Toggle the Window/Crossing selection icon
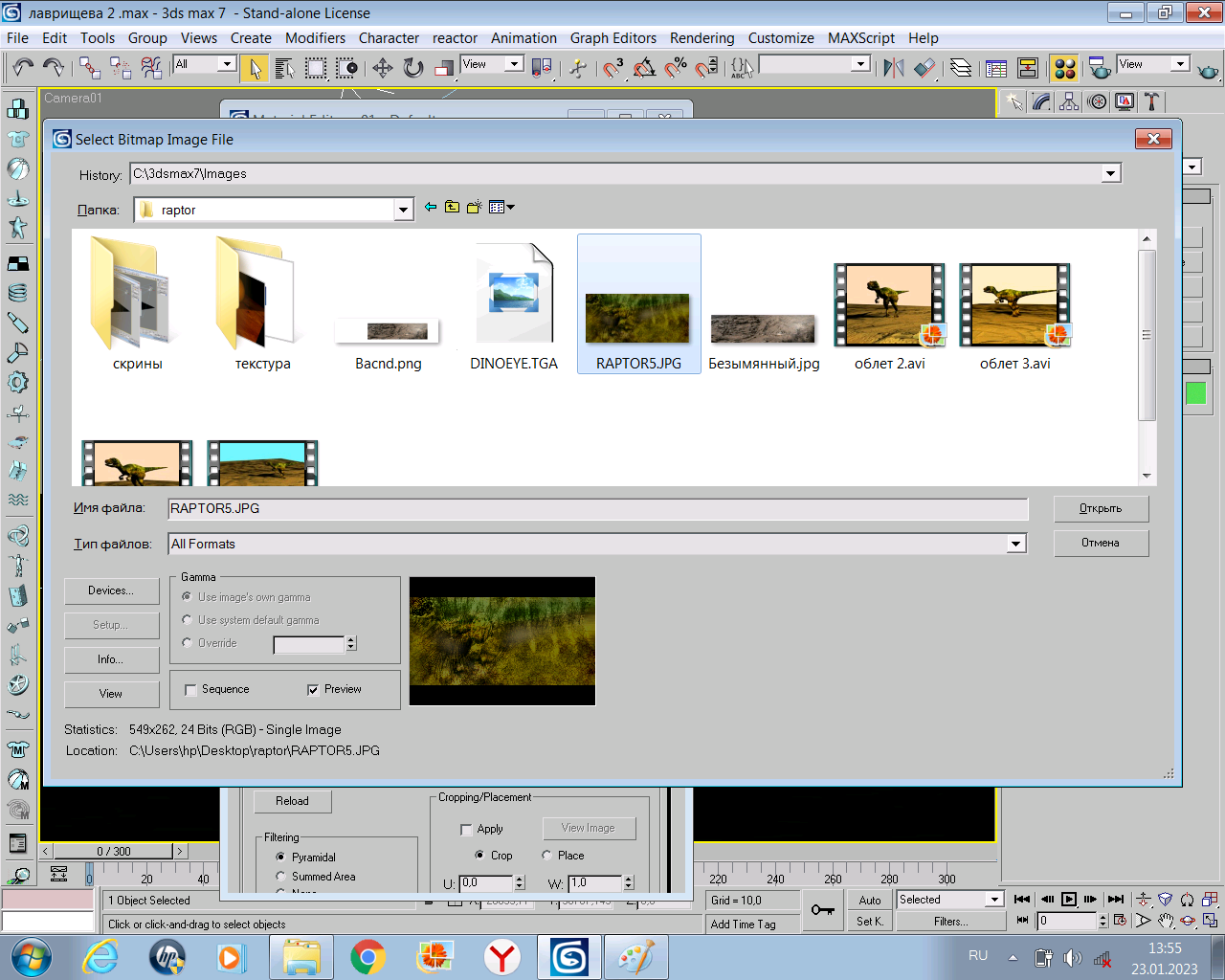The height and width of the screenshot is (980, 1225). pos(347,68)
